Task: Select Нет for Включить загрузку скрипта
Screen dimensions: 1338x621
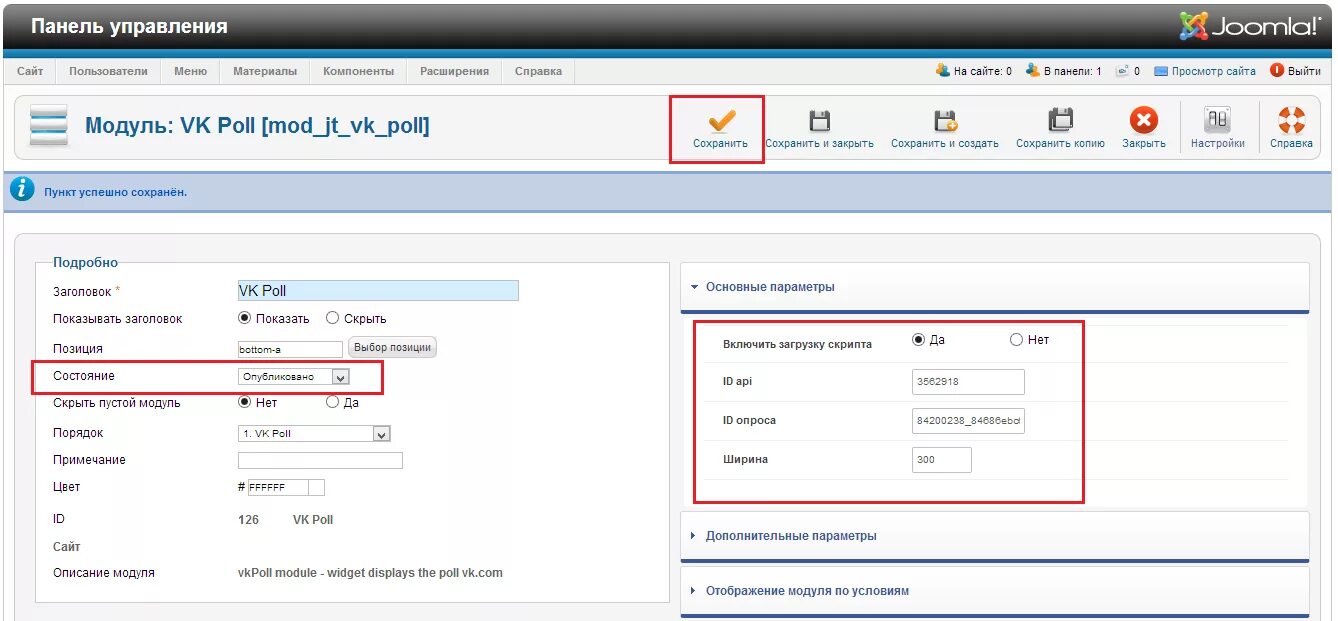Action: (x=1016, y=340)
